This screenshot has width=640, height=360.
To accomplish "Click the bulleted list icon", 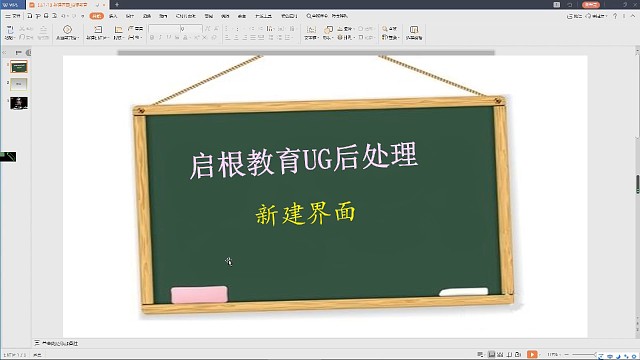I will tap(227, 29).
